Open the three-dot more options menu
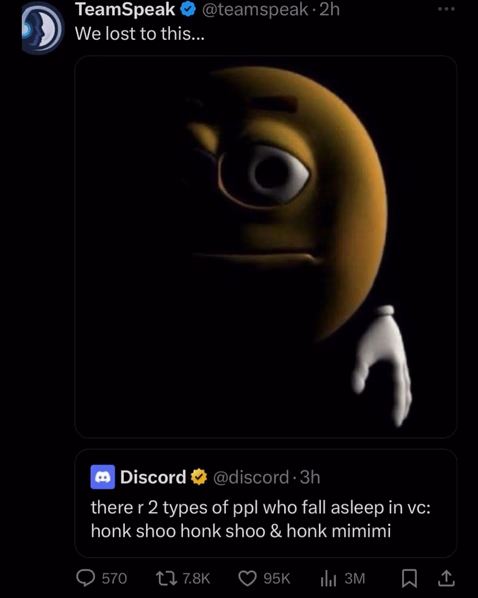This screenshot has height=598, width=478. [446, 9]
